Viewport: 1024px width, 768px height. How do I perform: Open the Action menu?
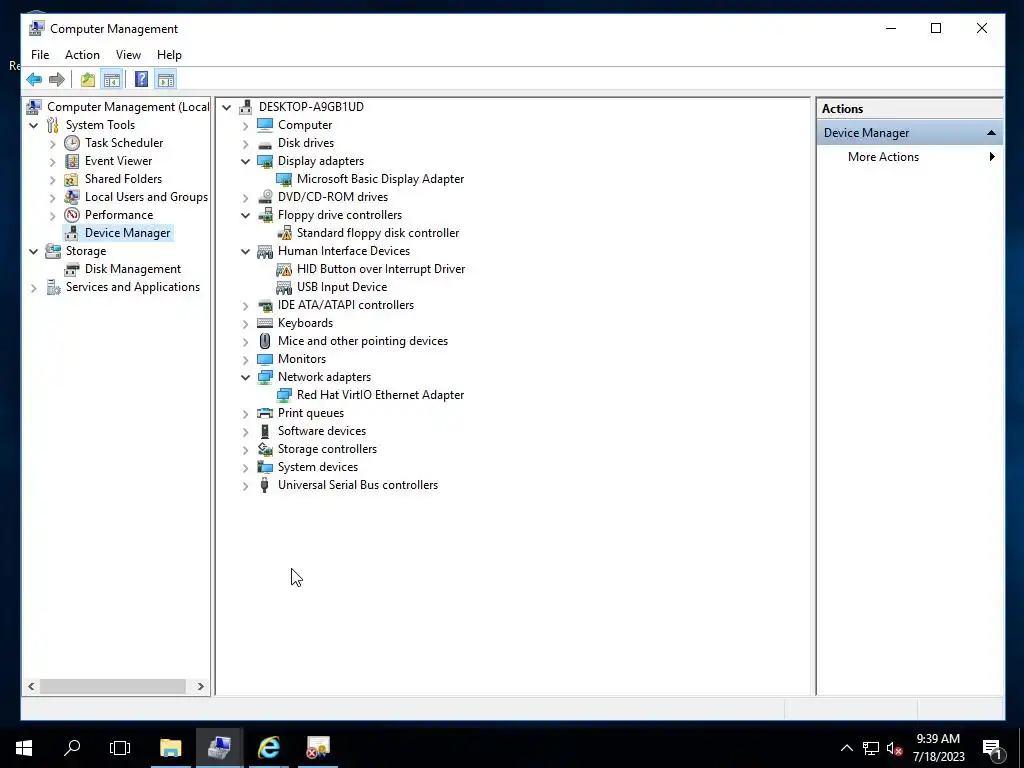pyautogui.click(x=82, y=55)
